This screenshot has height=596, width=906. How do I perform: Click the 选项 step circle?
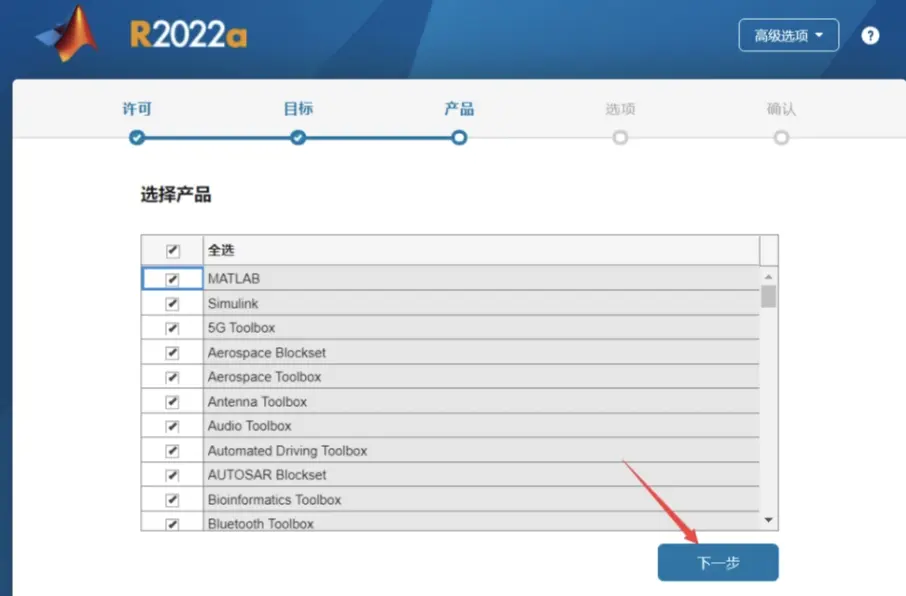click(x=620, y=138)
